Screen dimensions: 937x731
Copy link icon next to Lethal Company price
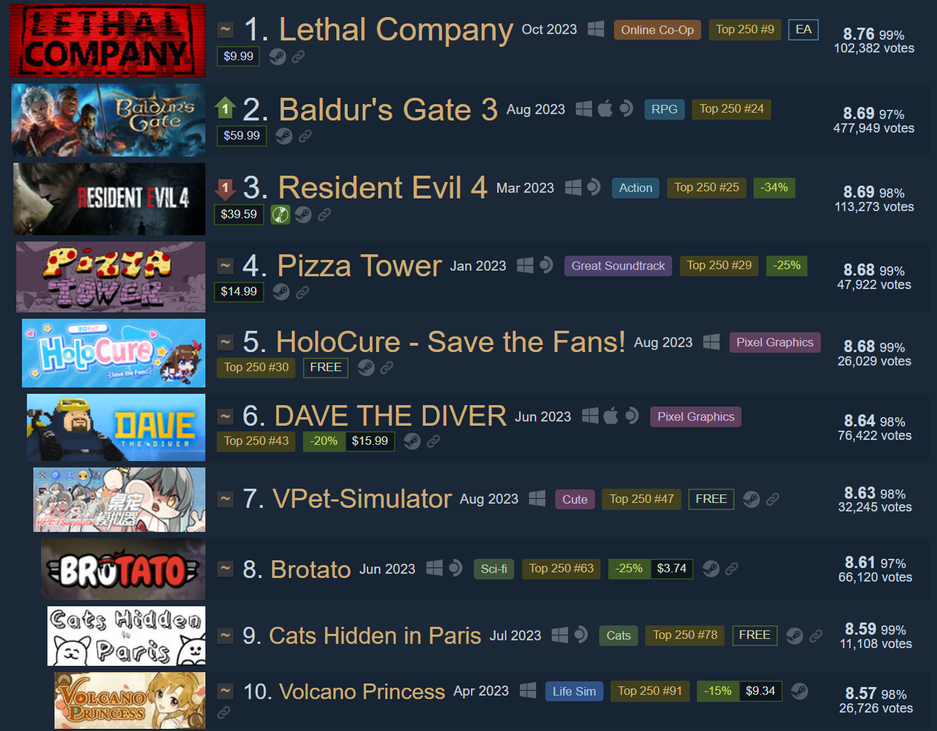(x=298, y=57)
